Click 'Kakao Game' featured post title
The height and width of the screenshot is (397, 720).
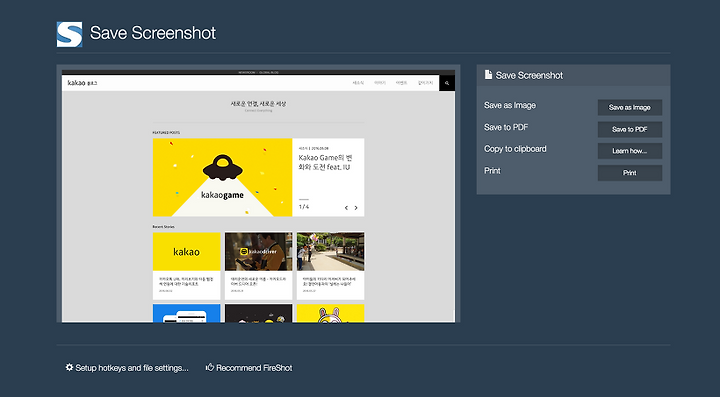[x=326, y=162]
